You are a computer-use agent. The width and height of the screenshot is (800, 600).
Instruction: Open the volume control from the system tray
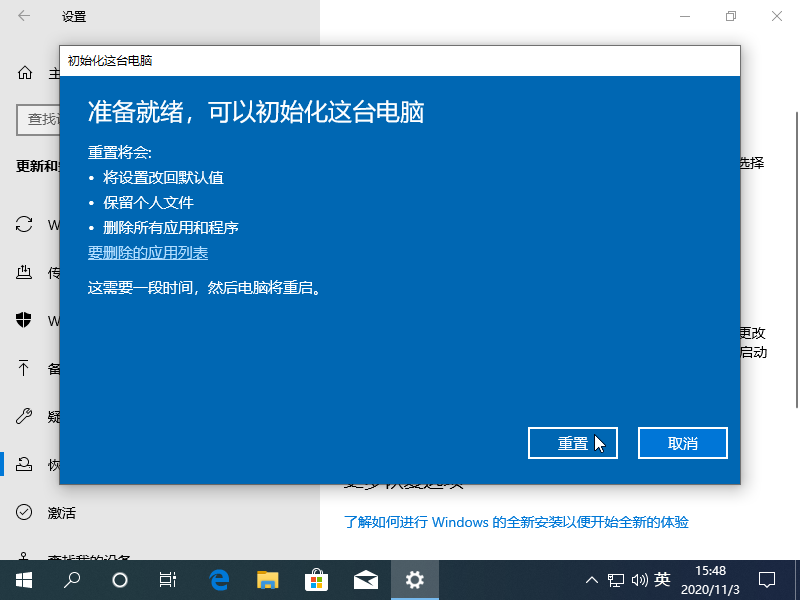click(x=640, y=579)
